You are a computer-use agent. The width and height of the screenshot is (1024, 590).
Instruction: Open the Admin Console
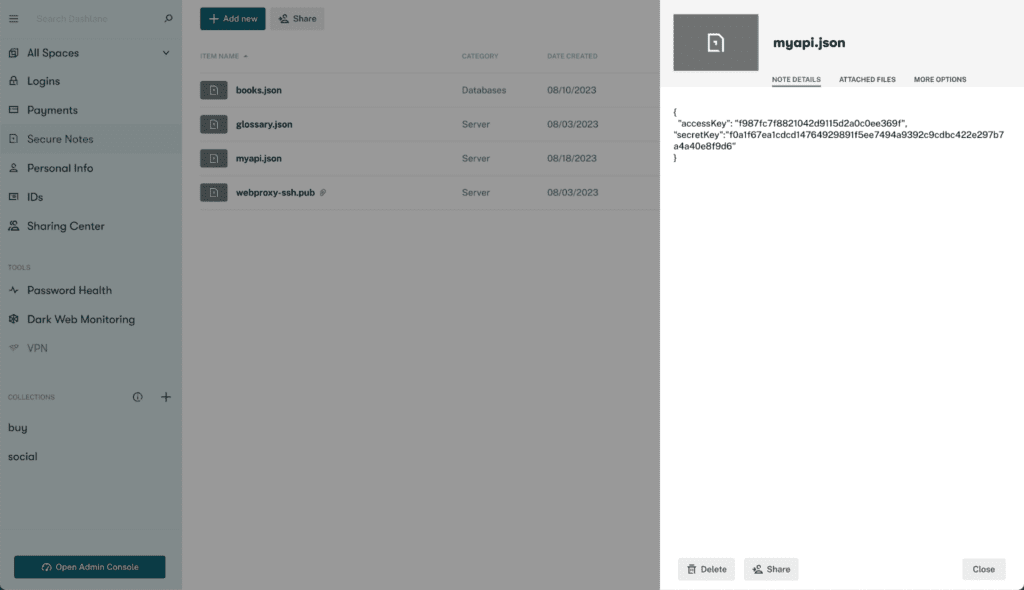[x=89, y=566]
